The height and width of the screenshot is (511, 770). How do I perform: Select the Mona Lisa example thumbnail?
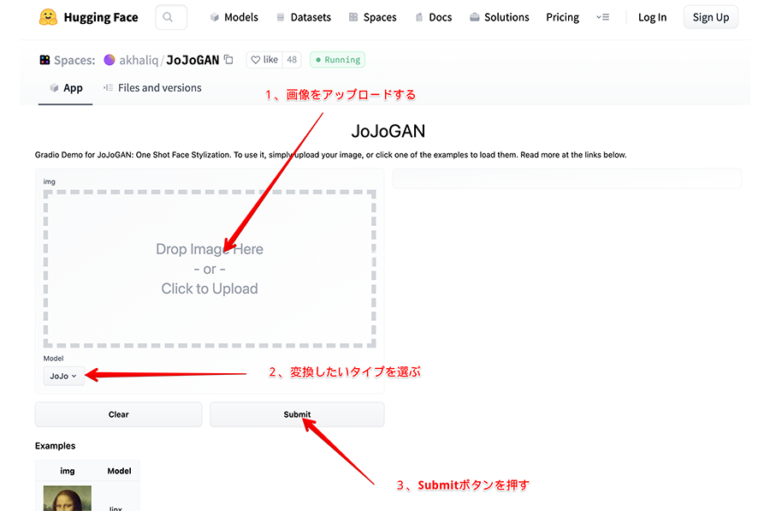coord(67,498)
